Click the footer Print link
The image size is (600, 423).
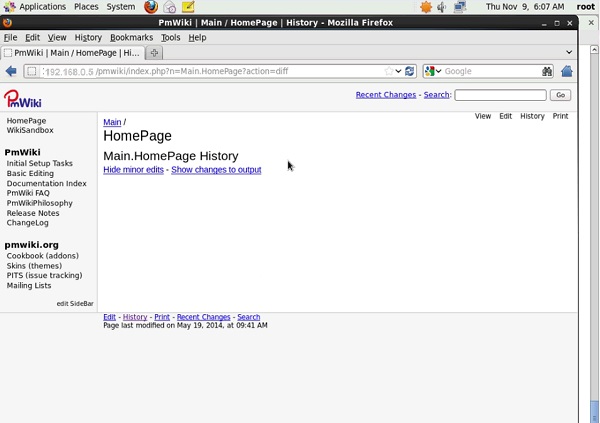tap(162, 317)
